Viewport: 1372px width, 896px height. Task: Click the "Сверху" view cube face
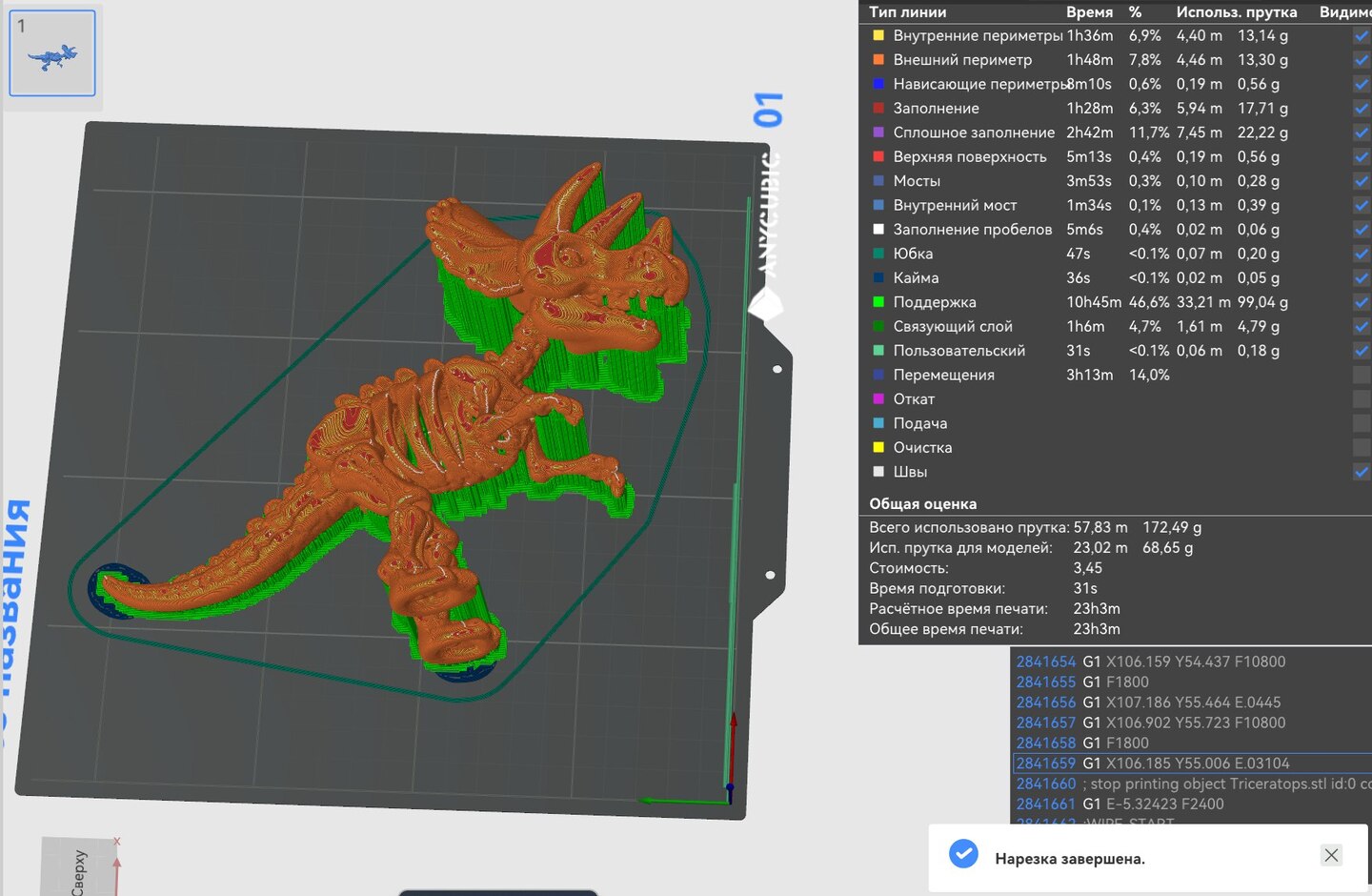coord(79,870)
